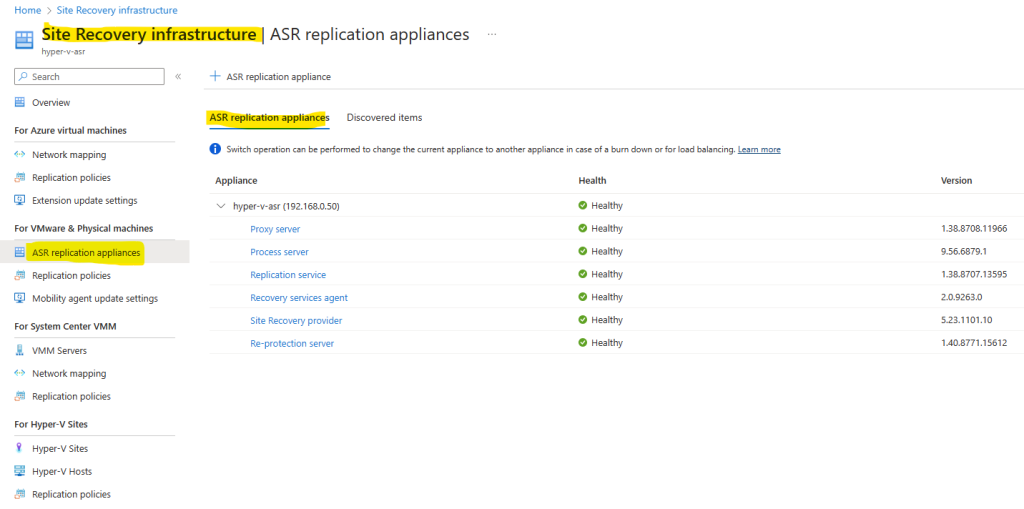Image resolution: width=1024 pixels, height=509 pixels.
Task: Click the VMM Servers icon
Action: click(x=20, y=351)
